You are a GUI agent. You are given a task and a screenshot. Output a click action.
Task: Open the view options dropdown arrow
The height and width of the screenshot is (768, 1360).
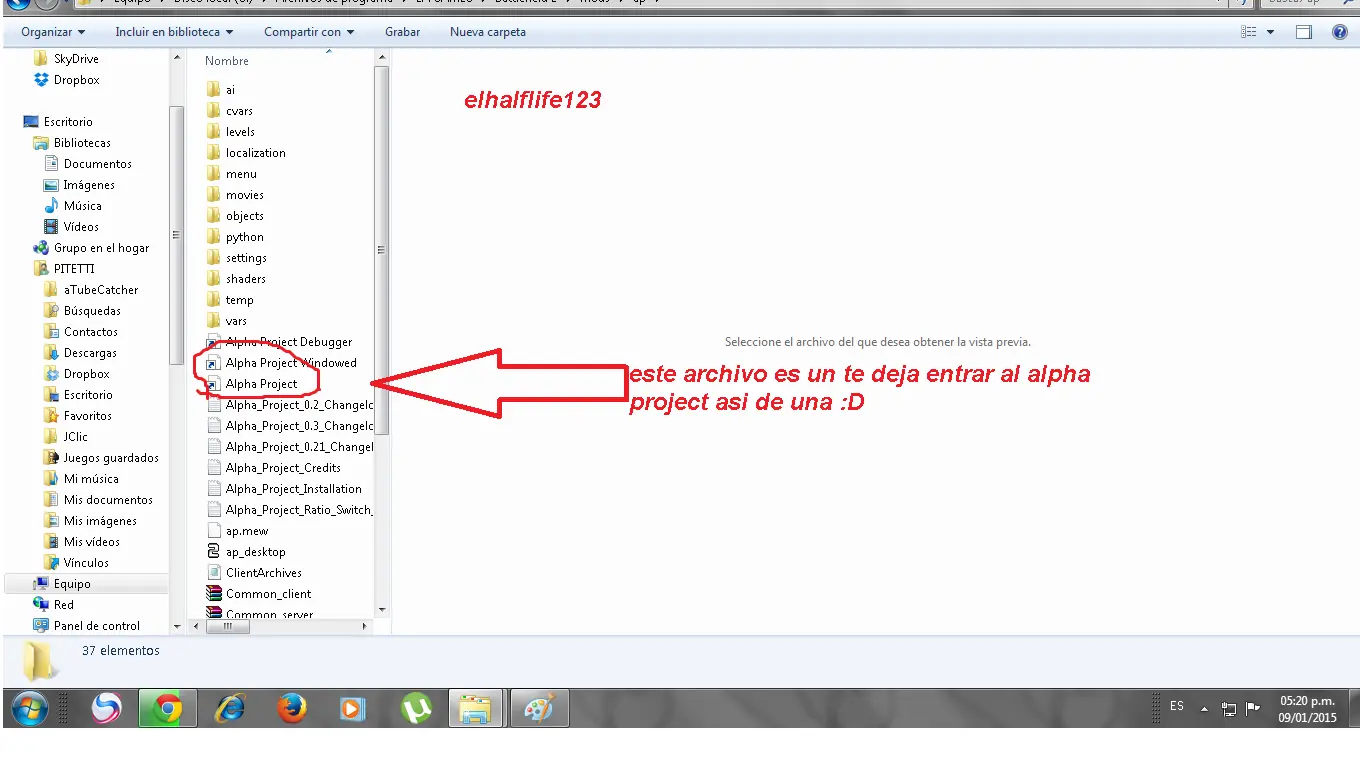point(1271,32)
